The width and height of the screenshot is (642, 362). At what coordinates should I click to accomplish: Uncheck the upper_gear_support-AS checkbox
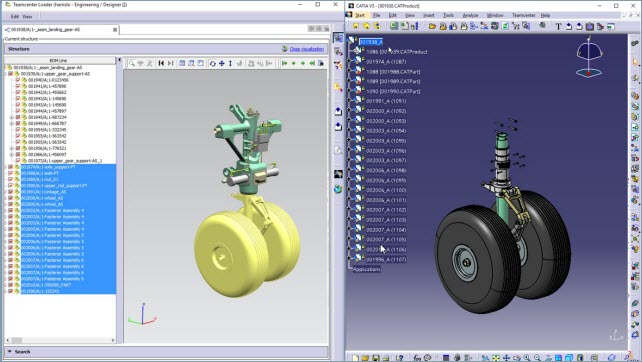click(x=11, y=74)
